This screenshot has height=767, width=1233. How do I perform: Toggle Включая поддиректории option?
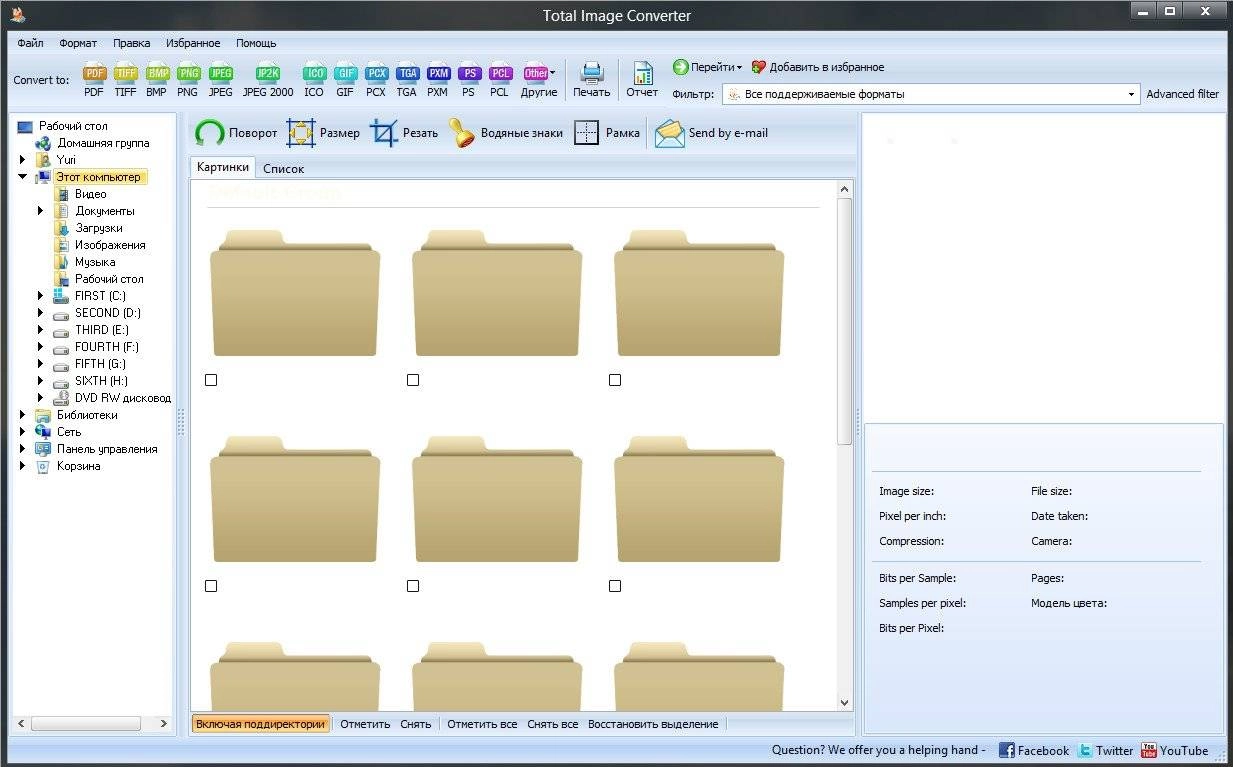point(261,723)
